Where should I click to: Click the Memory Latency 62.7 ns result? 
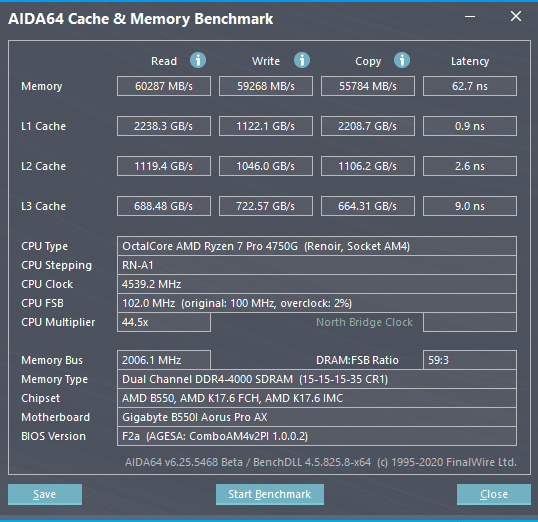(x=470, y=86)
